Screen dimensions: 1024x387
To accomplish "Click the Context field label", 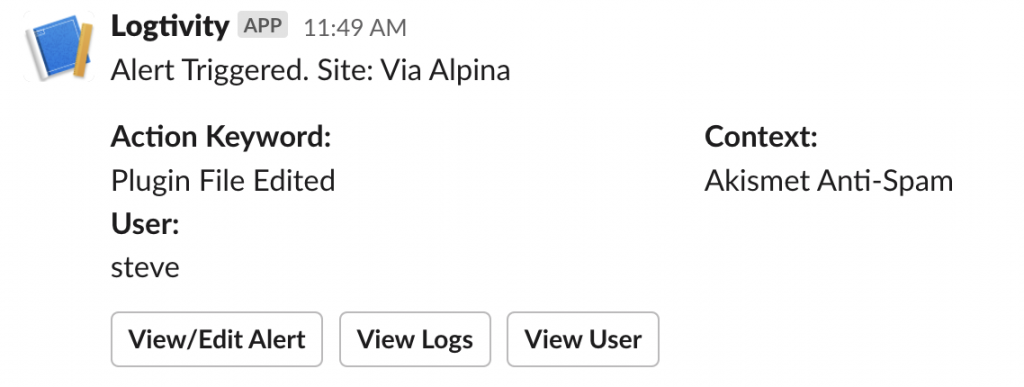I will [761, 136].
